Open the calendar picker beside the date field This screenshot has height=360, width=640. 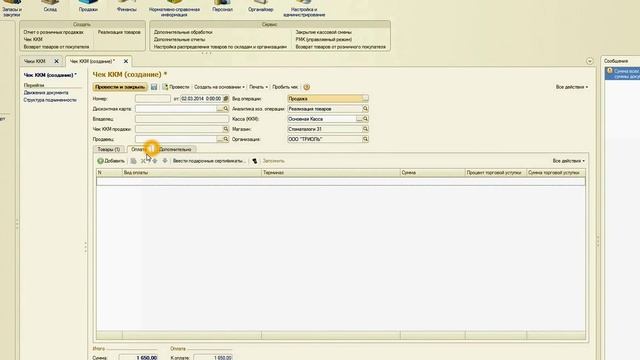[226, 99]
